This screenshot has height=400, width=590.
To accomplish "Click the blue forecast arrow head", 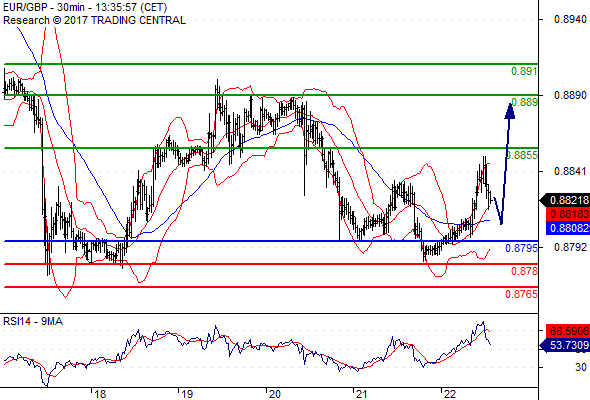I will 509,111.
